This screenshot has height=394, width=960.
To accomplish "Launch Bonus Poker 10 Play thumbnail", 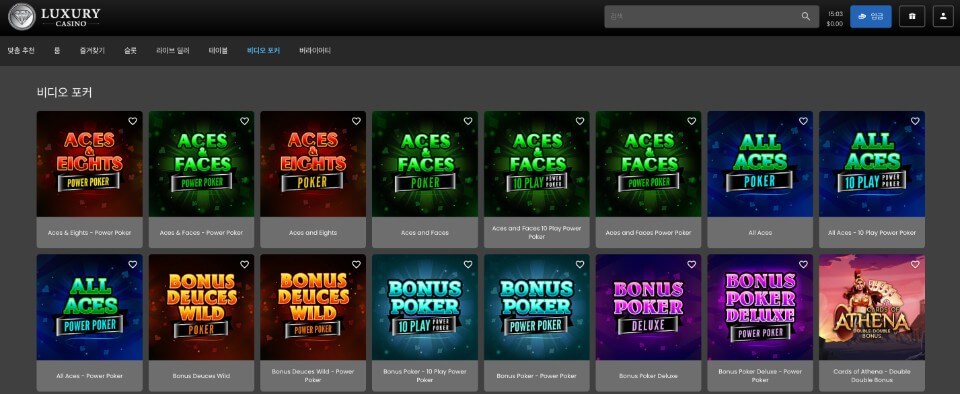I will tap(425, 307).
